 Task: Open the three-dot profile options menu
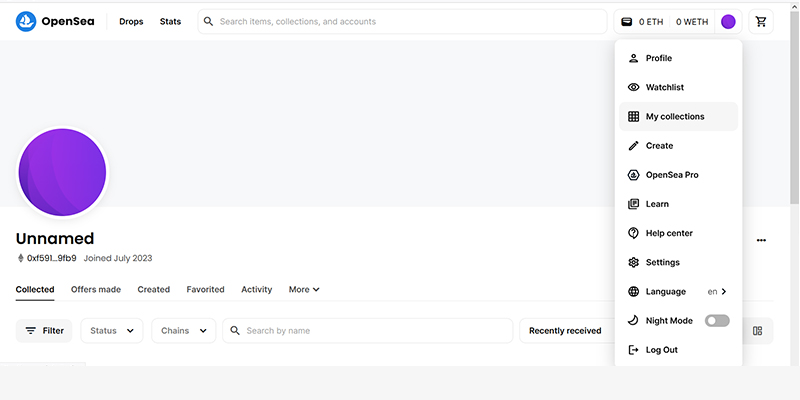[761, 240]
